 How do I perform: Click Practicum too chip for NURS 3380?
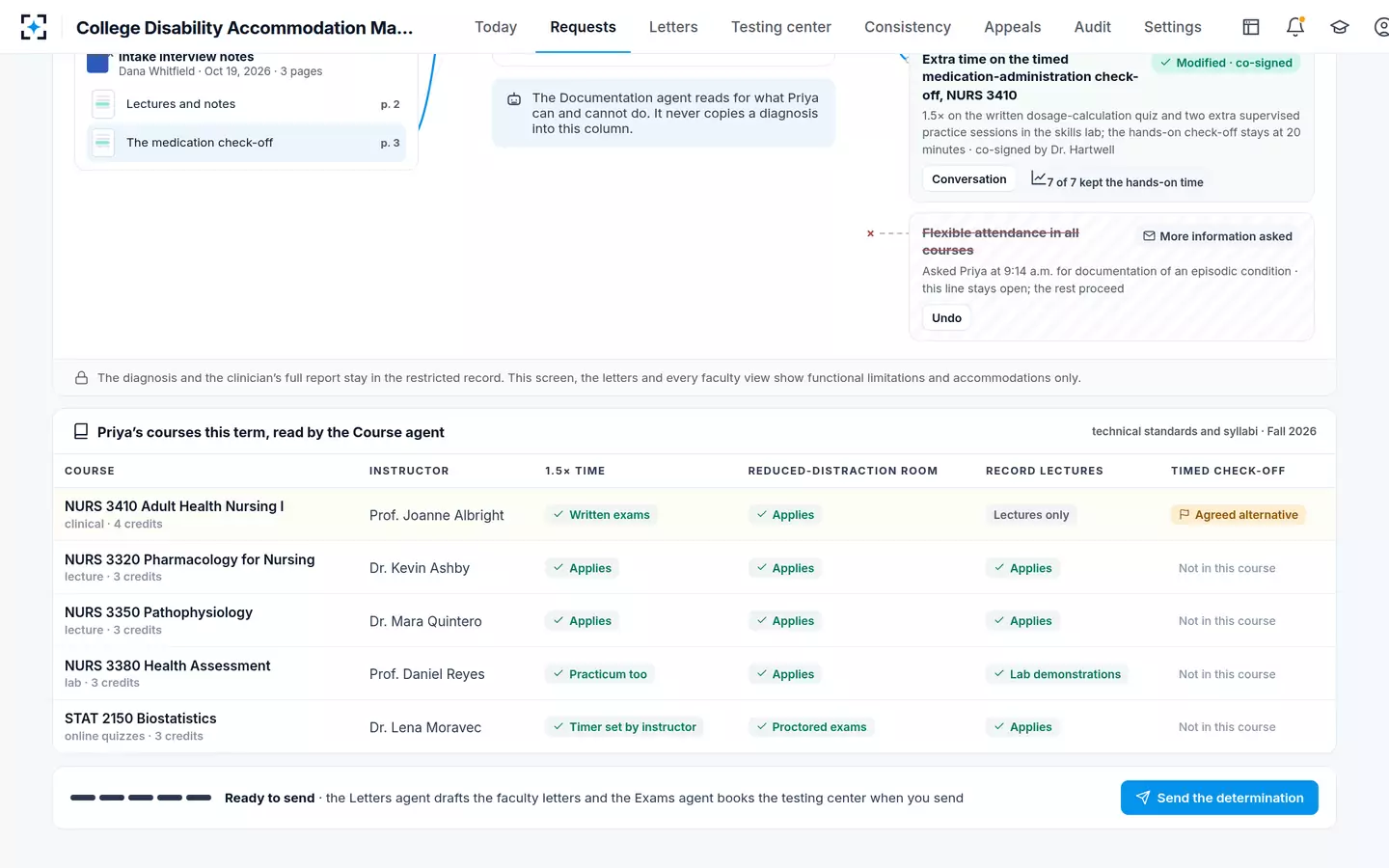coord(600,674)
